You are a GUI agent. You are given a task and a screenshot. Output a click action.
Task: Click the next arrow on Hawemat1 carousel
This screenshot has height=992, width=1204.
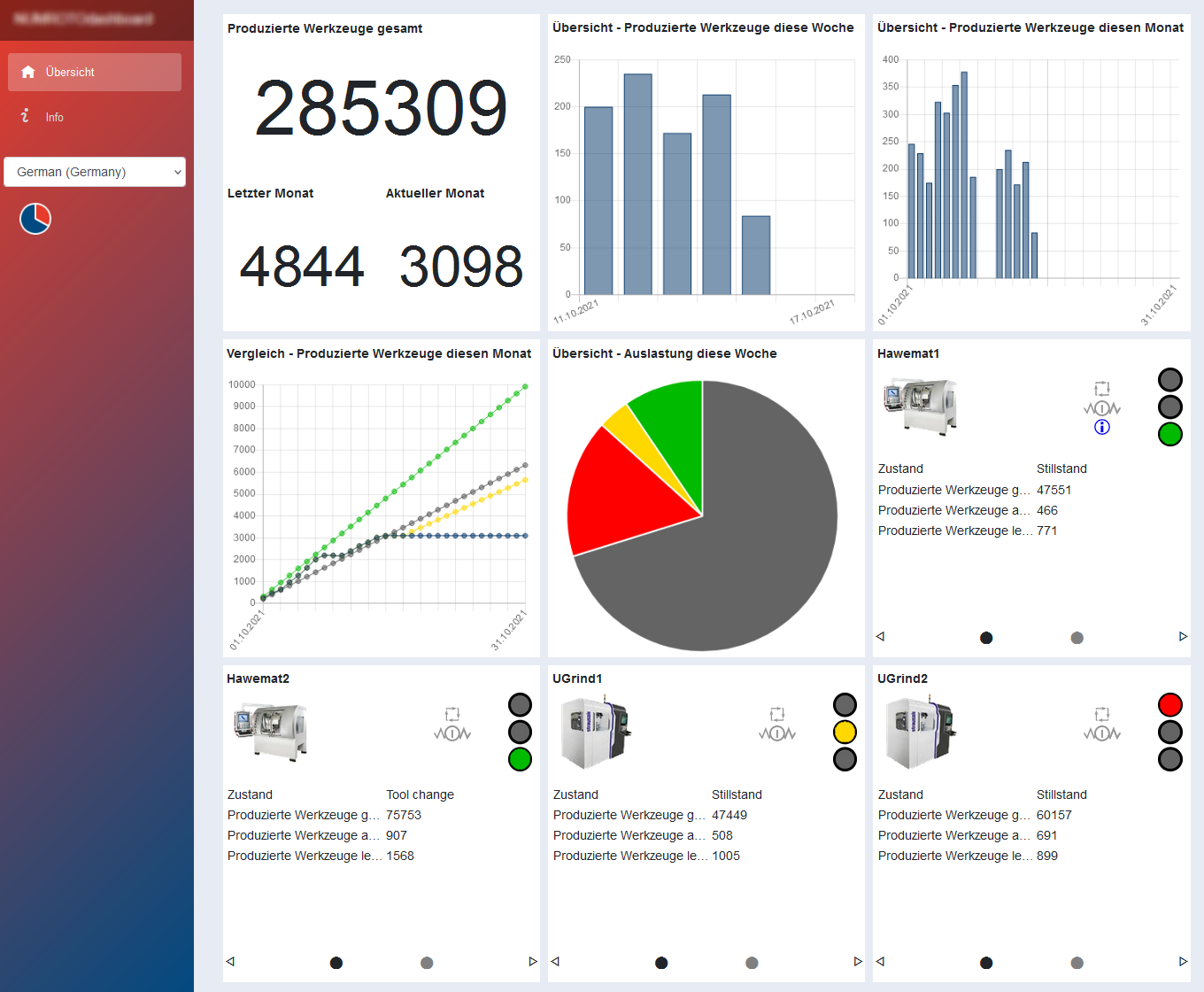tap(1182, 636)
